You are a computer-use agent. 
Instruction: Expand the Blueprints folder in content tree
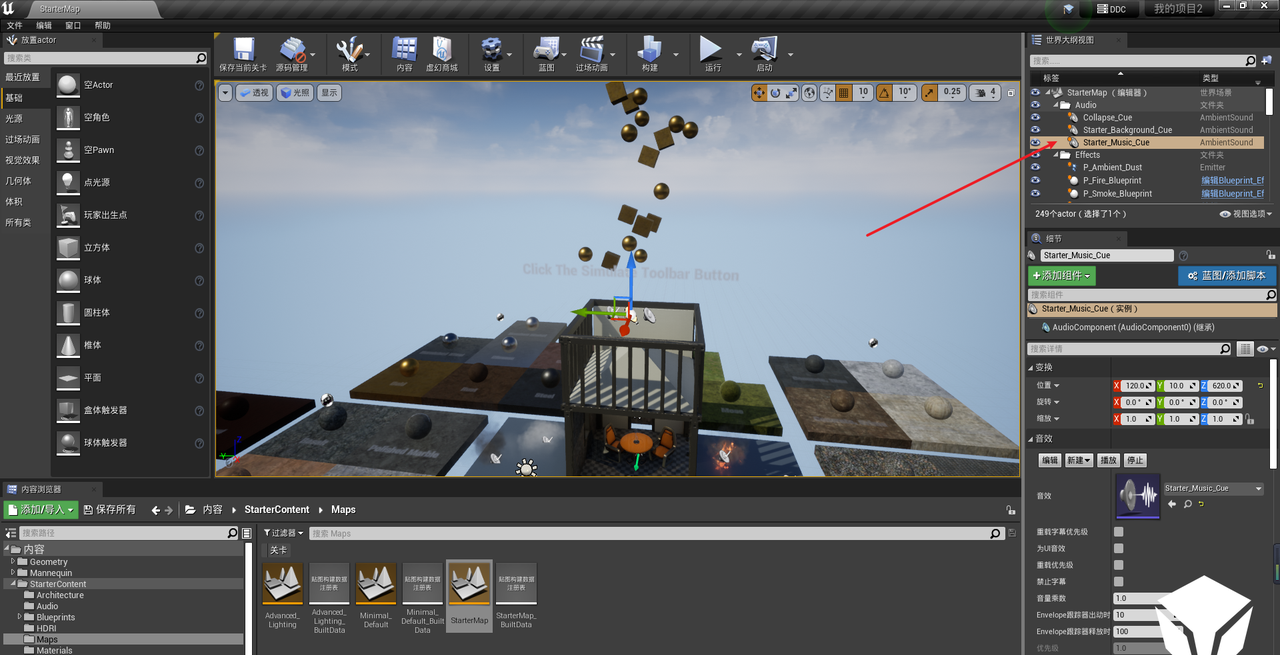pos(20,617)
